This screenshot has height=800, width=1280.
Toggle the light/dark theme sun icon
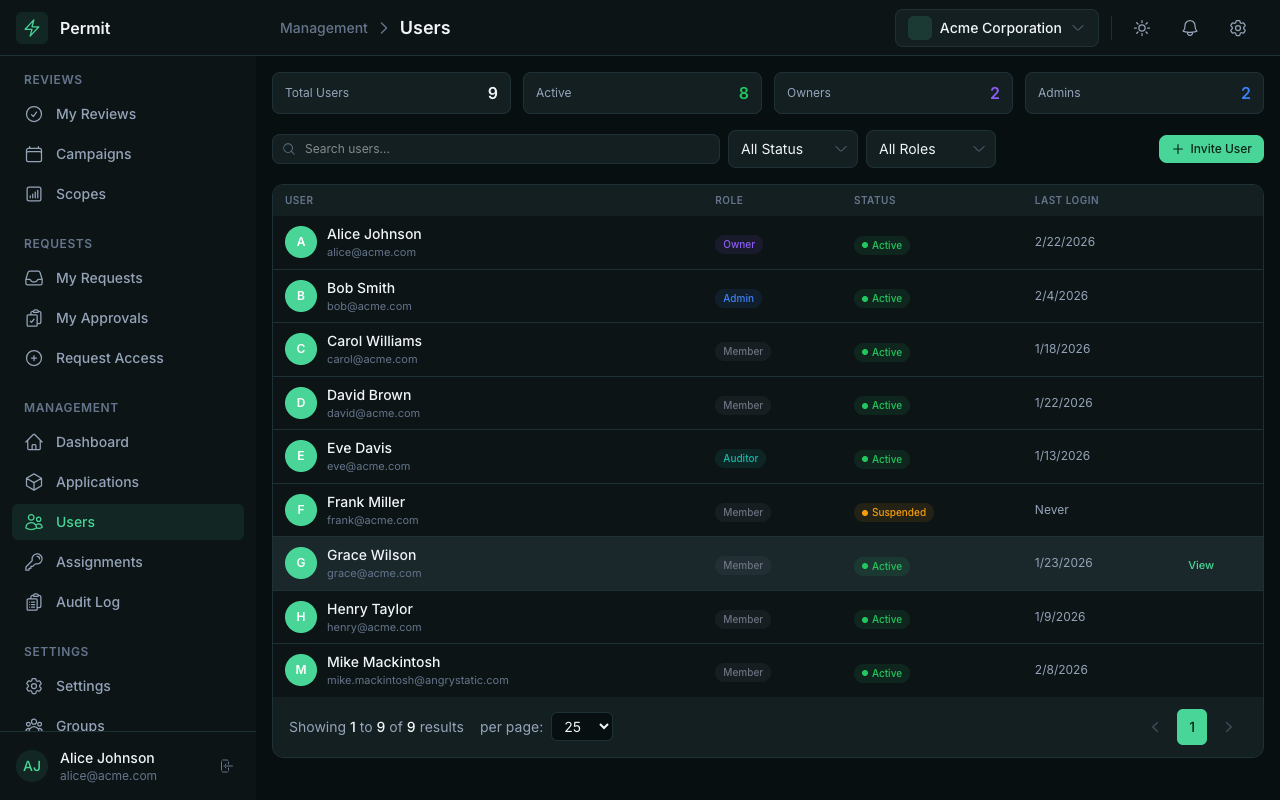(1142, 28)
